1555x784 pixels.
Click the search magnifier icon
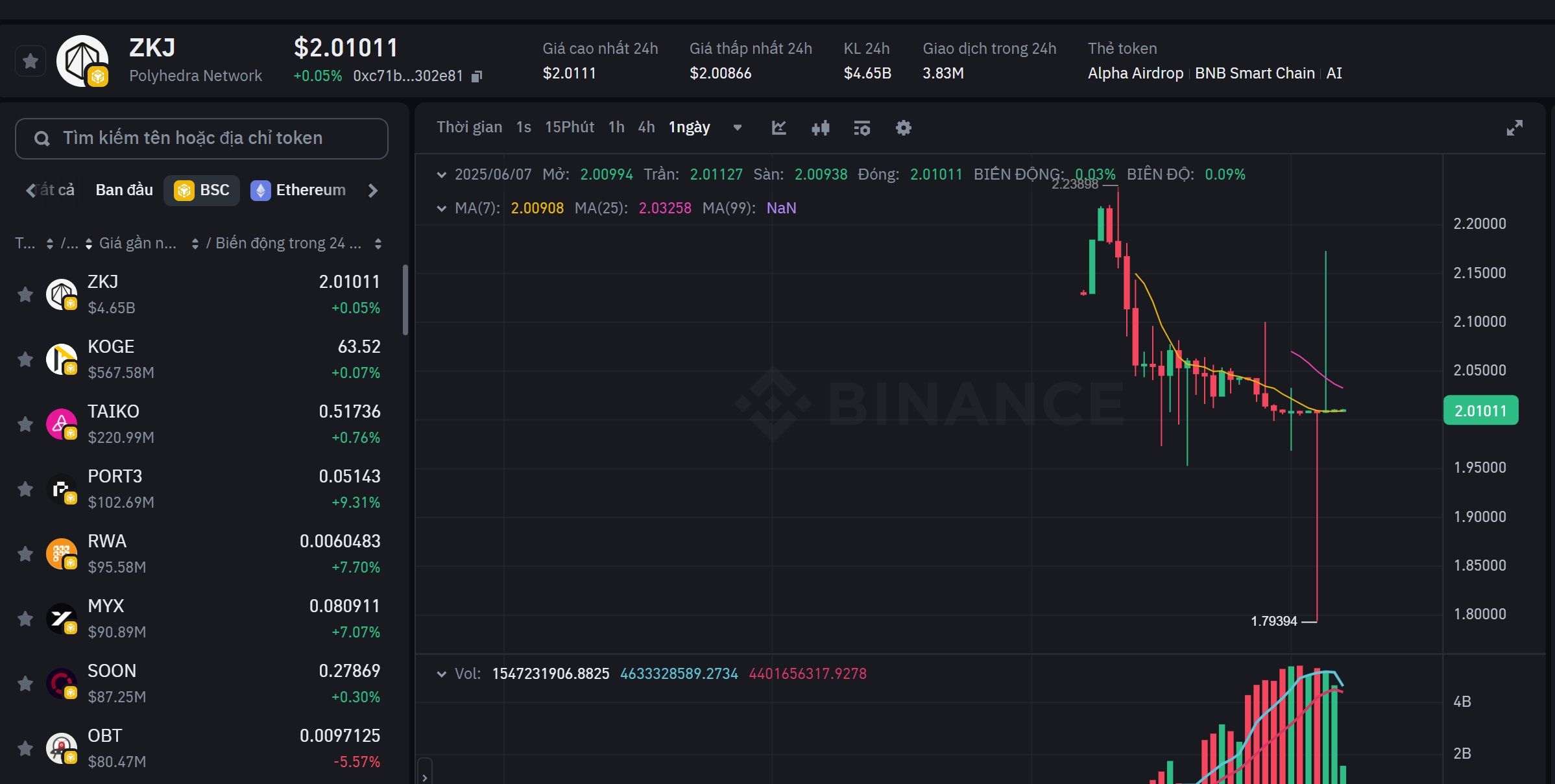coord(42,138)
